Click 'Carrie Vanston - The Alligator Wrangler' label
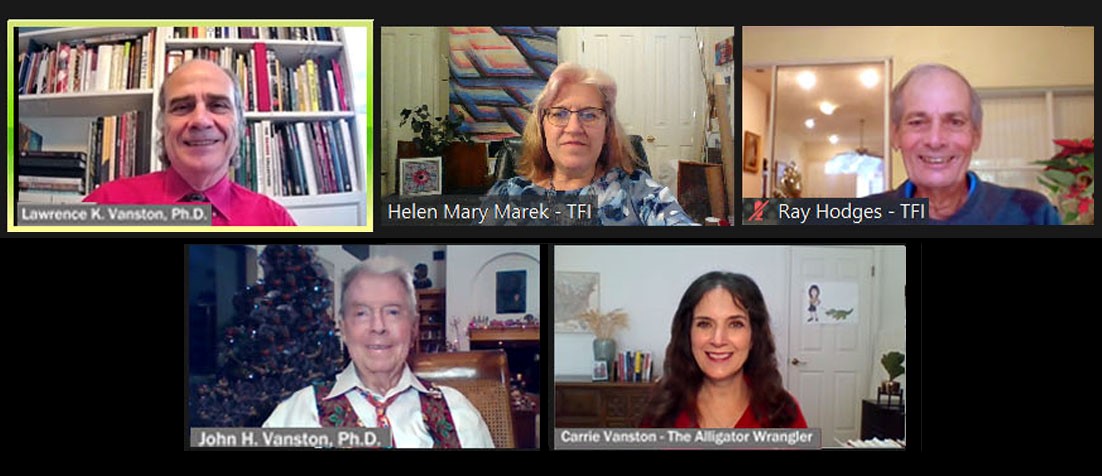 [x=688, y=437]
